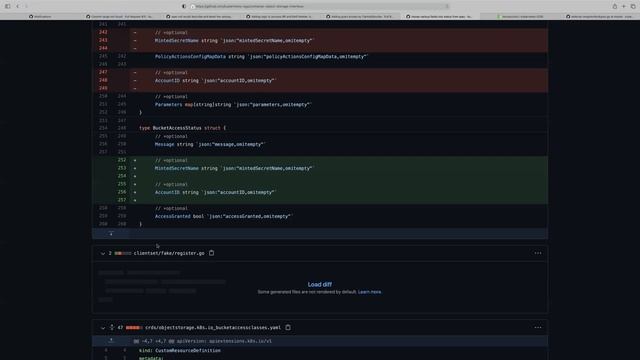Click the kind: CustomResourceDefinition line

(x=180, y=350)
